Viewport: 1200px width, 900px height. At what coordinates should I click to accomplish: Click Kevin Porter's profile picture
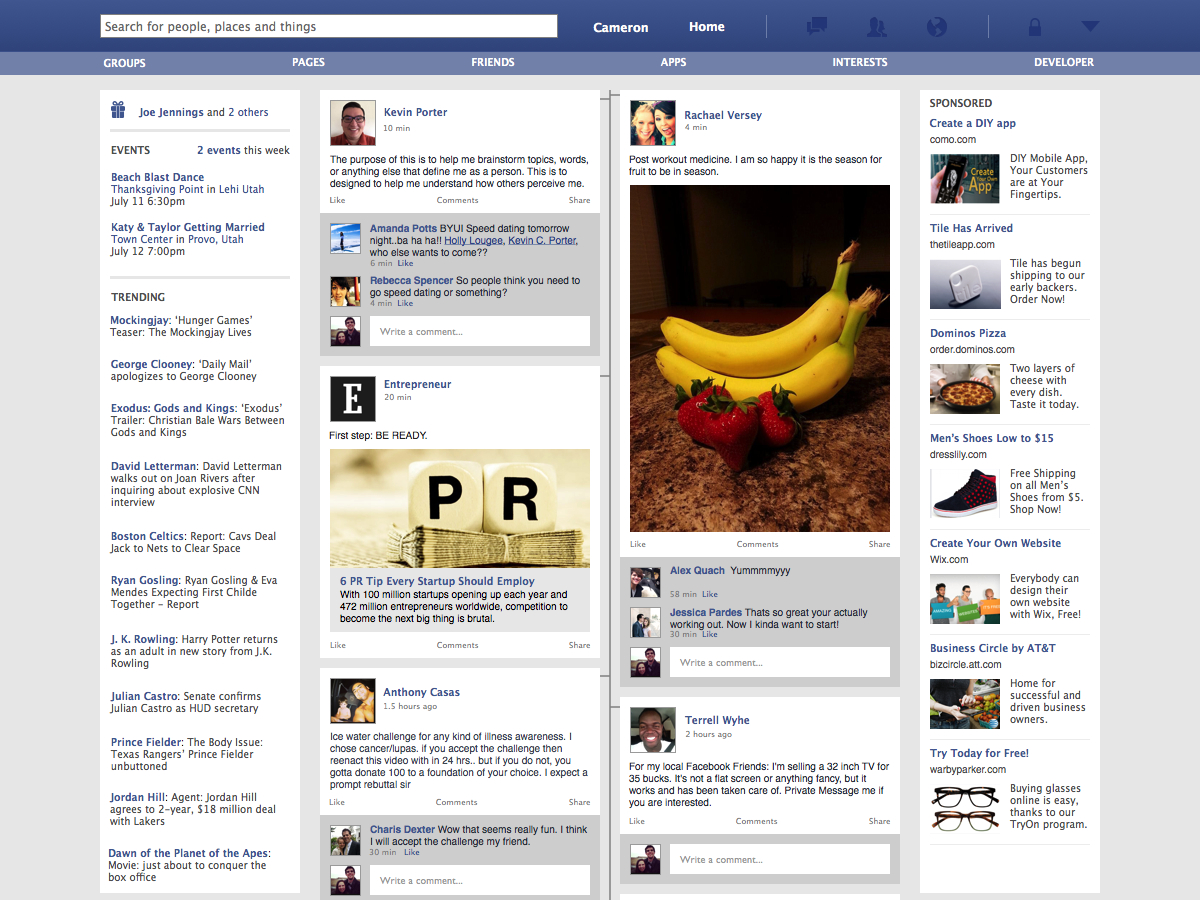click(x=352, y=124)
